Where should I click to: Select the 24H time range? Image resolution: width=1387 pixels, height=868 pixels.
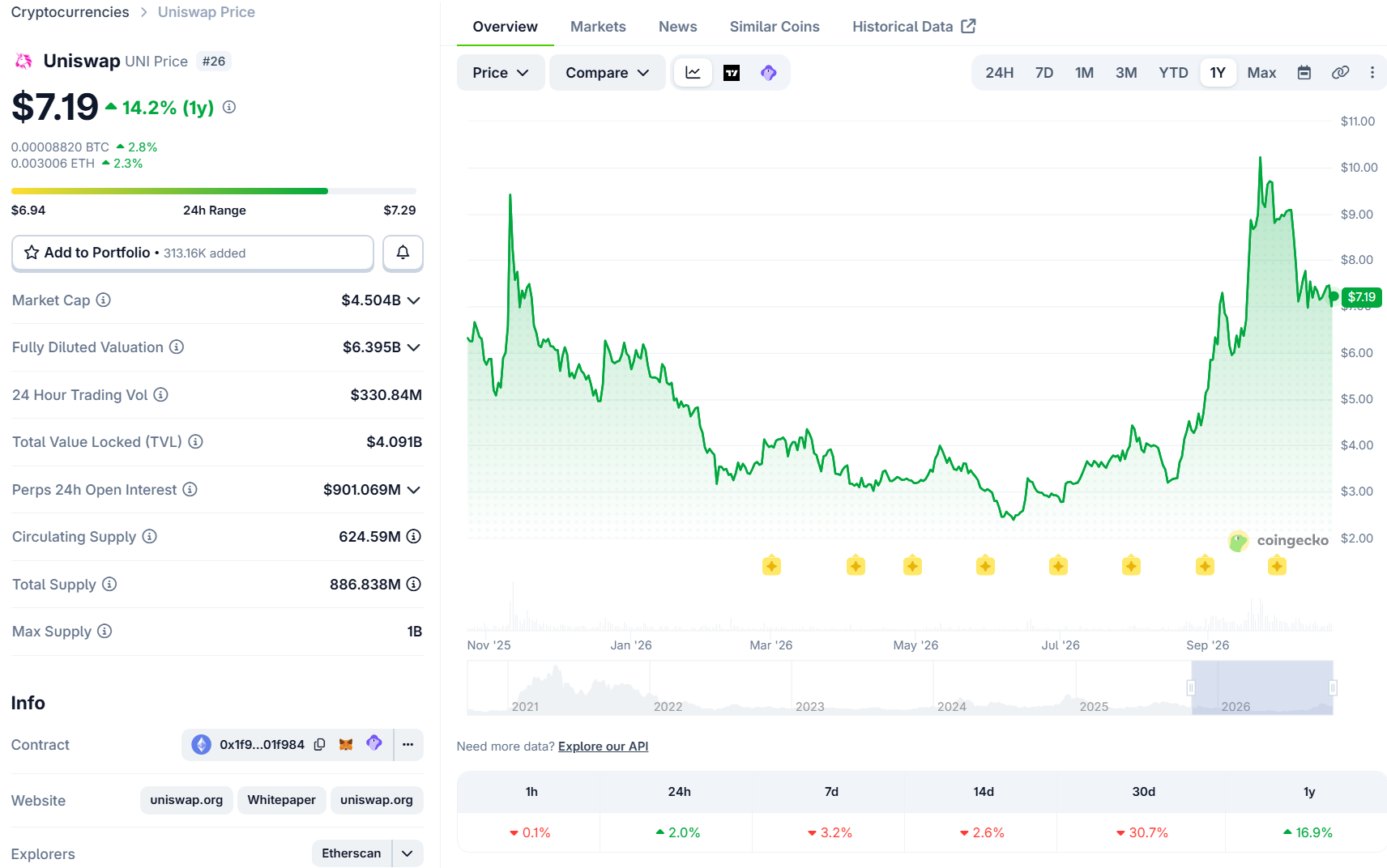tap(999, 73)
